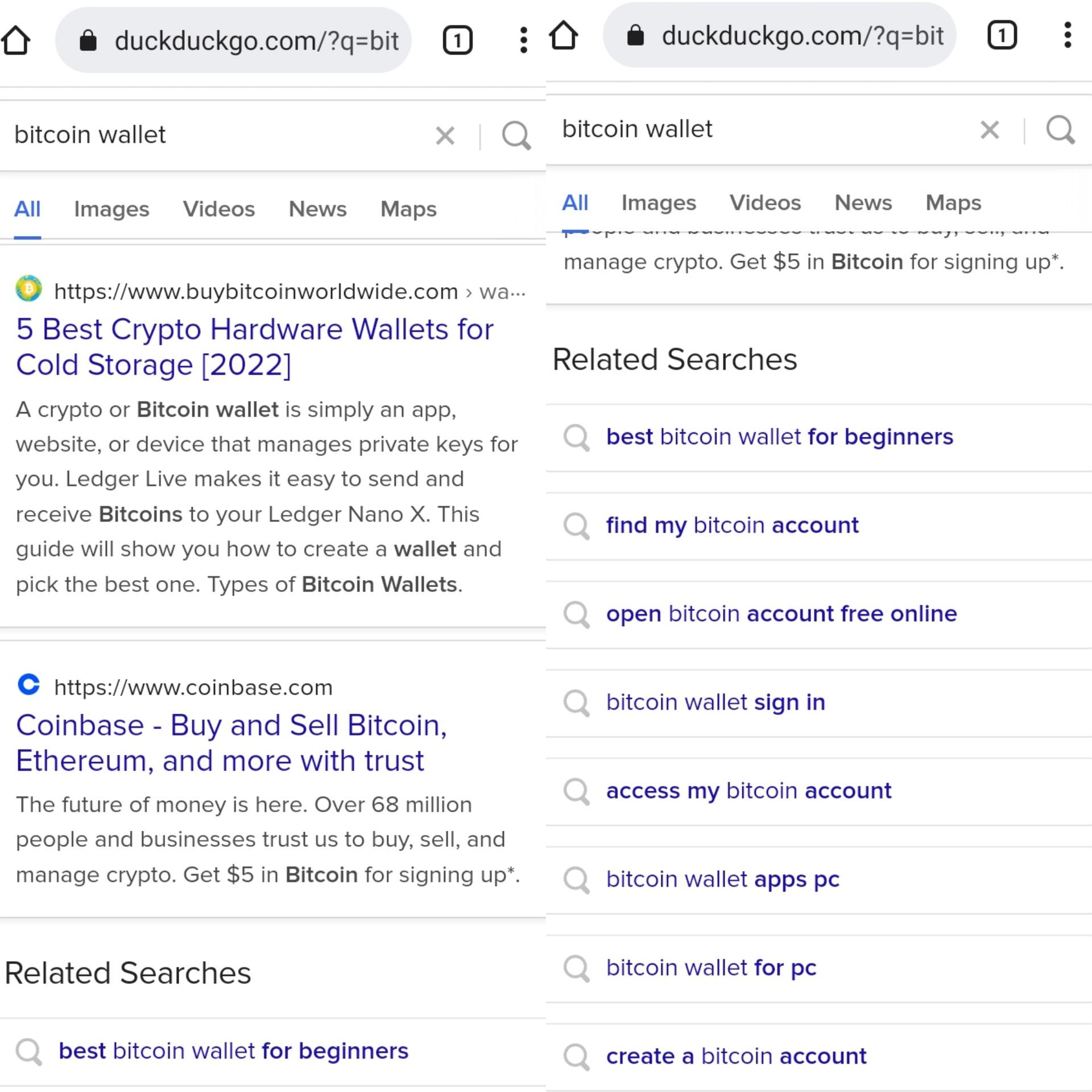Switch to the Images tab in the right pane
This screenshot has height=1092, width=1092.
click(x=659, y=203)
